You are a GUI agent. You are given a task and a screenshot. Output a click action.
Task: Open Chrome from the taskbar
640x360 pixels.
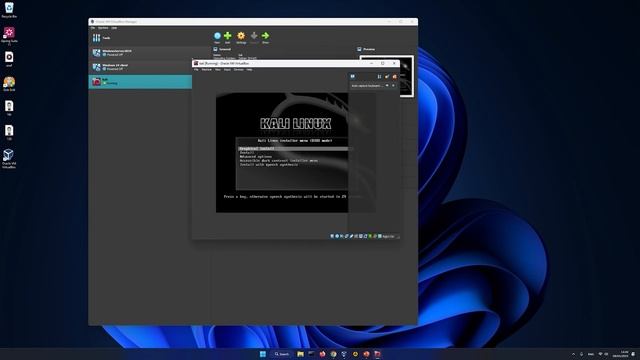click(333, 354)
